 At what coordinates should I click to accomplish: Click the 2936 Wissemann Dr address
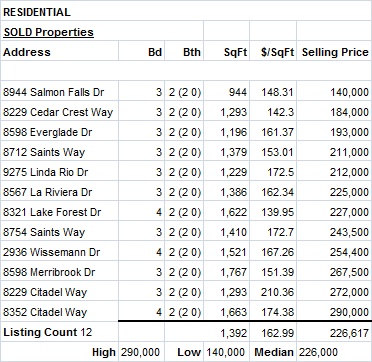point(51,252)
